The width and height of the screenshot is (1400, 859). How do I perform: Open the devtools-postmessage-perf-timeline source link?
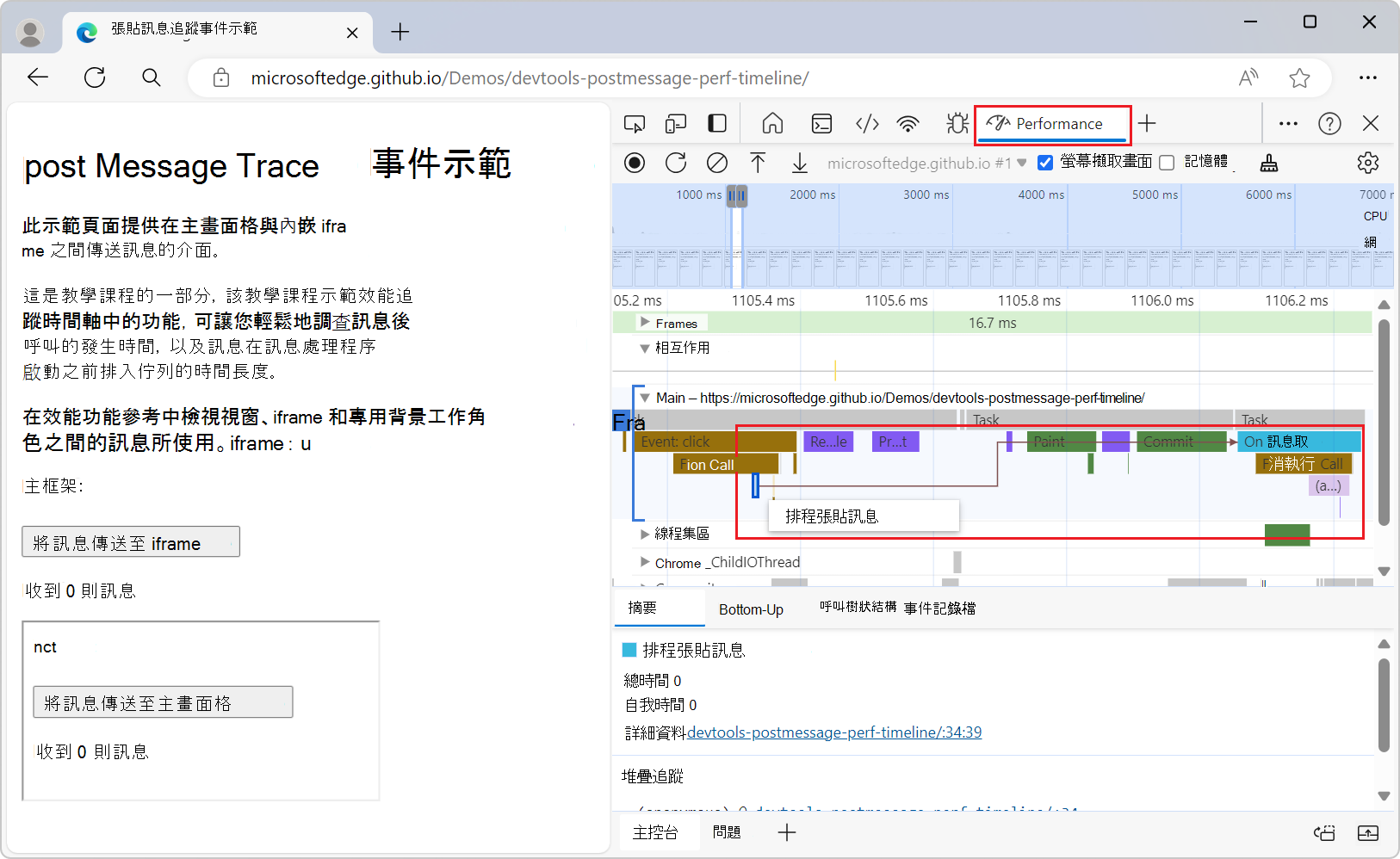(x=833, y=732)
